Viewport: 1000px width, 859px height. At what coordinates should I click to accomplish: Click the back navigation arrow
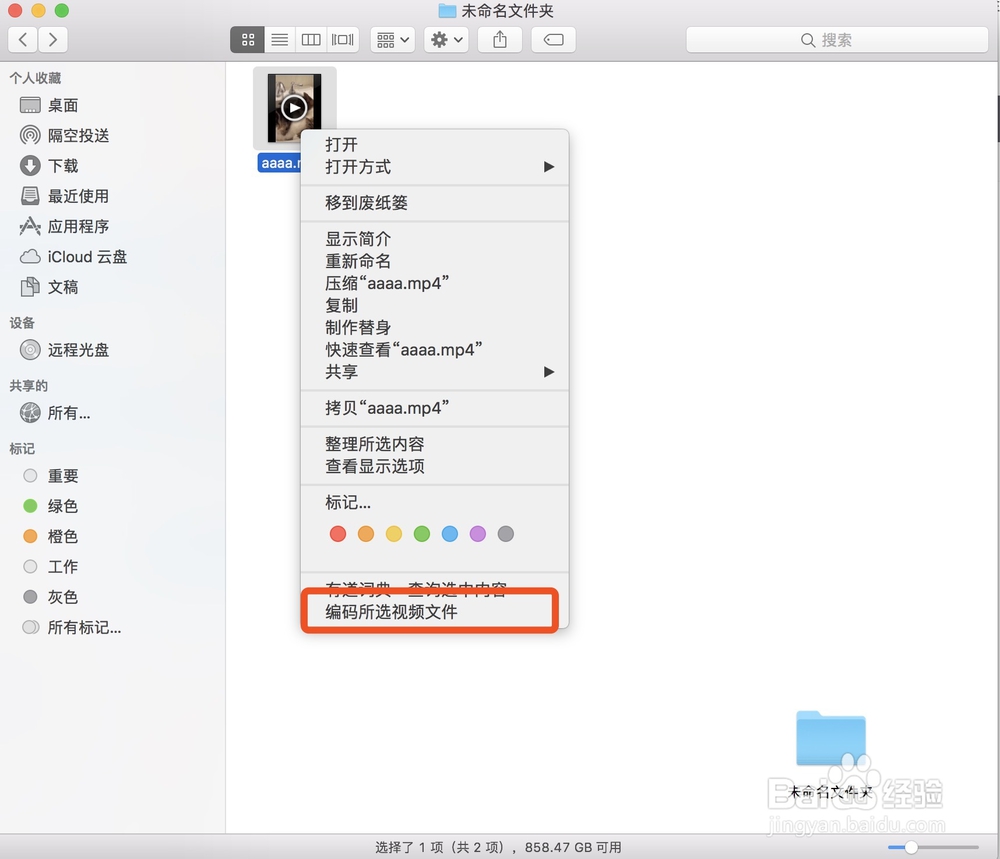point(22,40)
